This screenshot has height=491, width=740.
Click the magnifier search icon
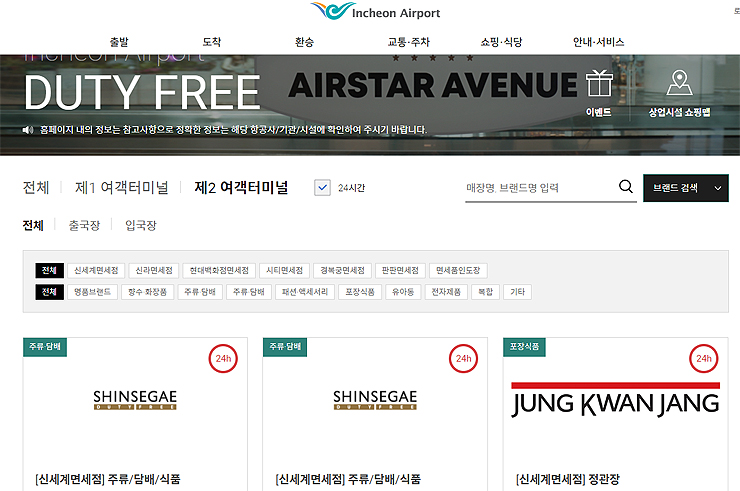(x=626, y=186)
